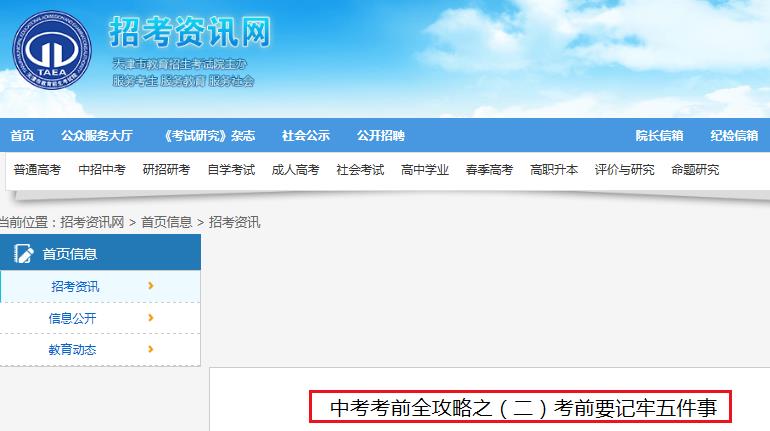Click the 服务考生 服务教育 服务社会 slogan
The image size is (770, 431).
click(183, 81)
